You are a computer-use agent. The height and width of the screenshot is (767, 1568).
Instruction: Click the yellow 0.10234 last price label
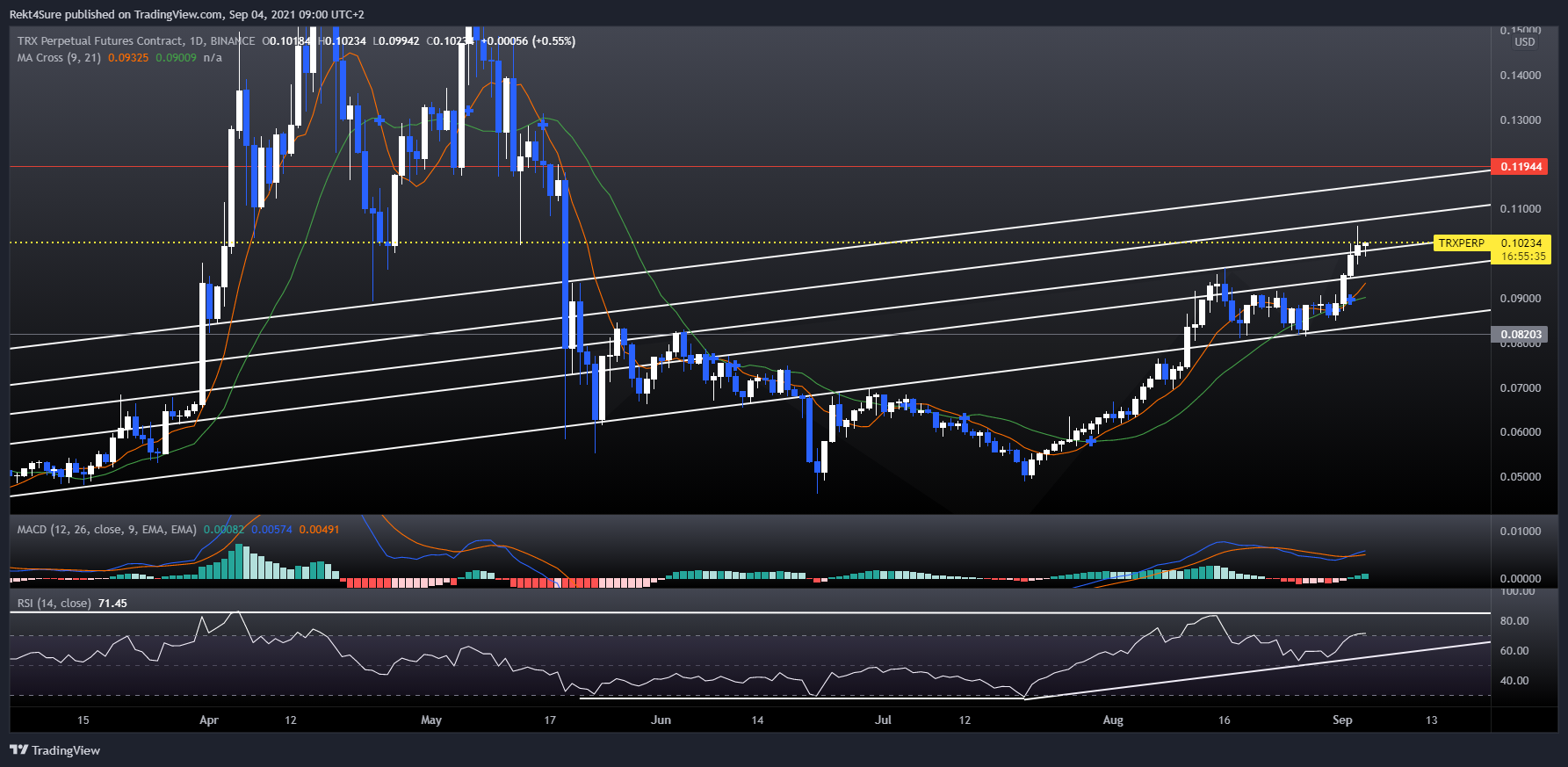1521,243
